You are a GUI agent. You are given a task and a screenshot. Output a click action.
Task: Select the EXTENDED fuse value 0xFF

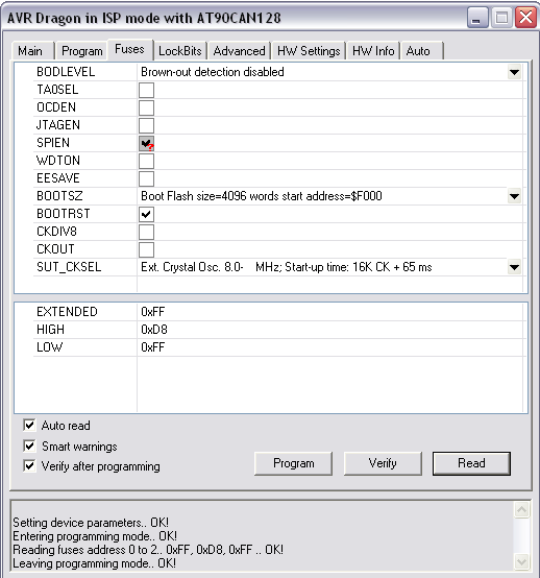pyautogui.click(x=153, y=312)
